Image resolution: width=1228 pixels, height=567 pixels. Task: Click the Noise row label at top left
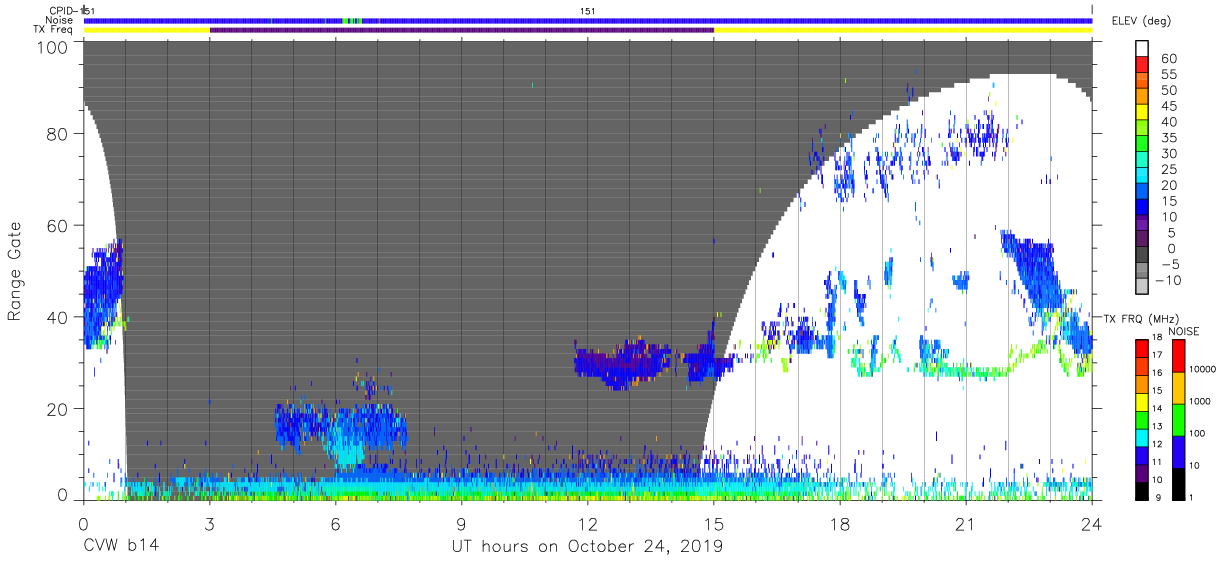click(x=57, y=20)
